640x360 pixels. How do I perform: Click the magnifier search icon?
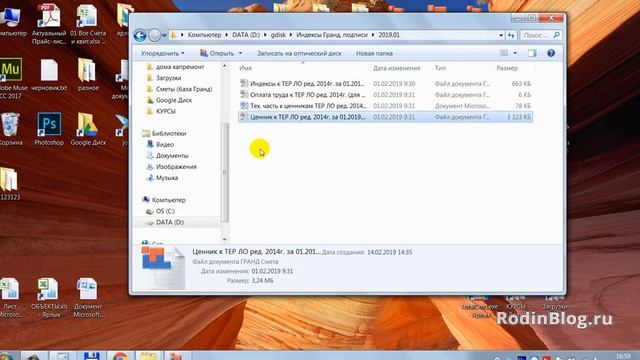coord(556,36)
